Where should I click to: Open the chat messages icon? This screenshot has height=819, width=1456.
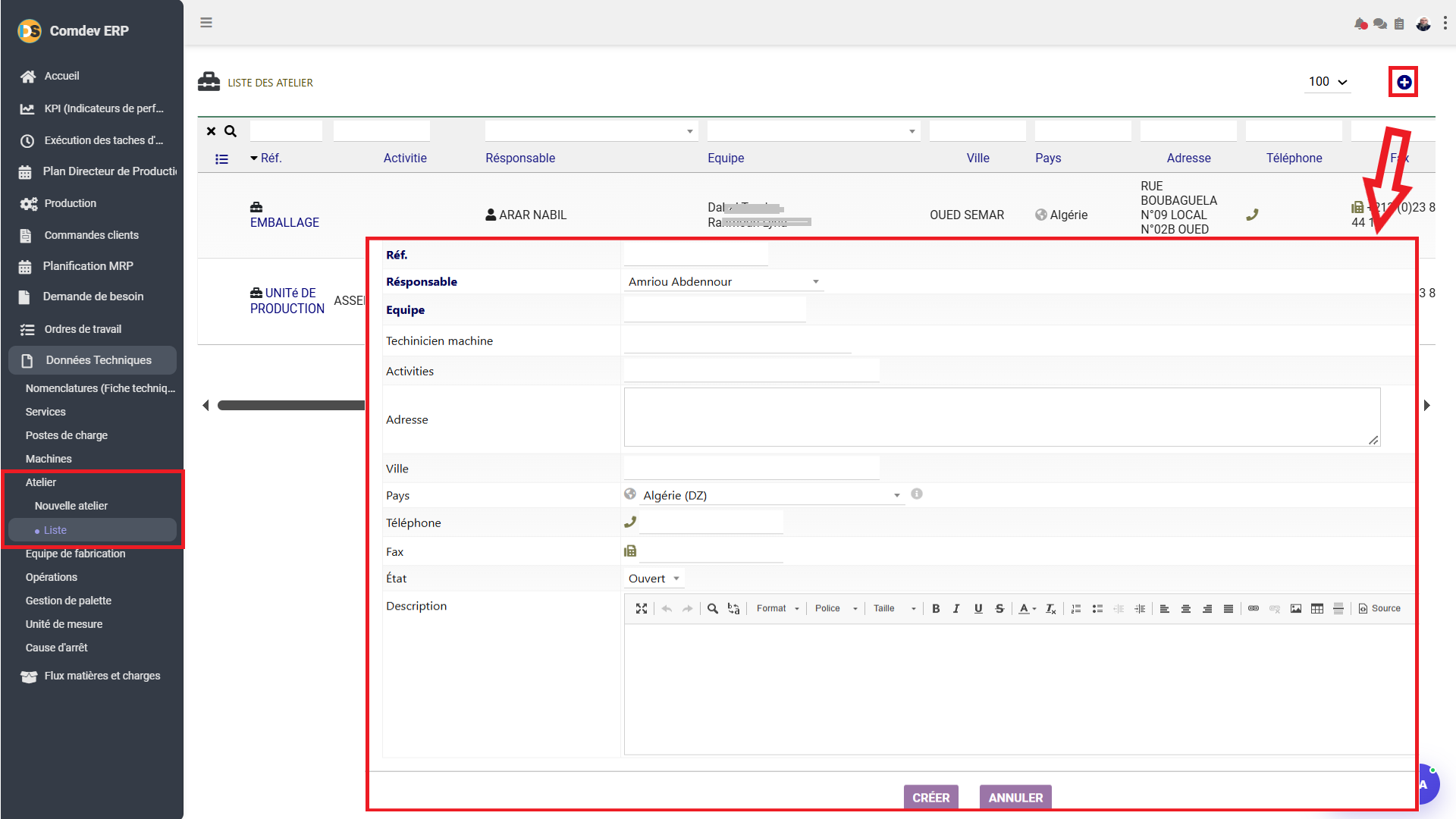click(x=1380, y=24)
